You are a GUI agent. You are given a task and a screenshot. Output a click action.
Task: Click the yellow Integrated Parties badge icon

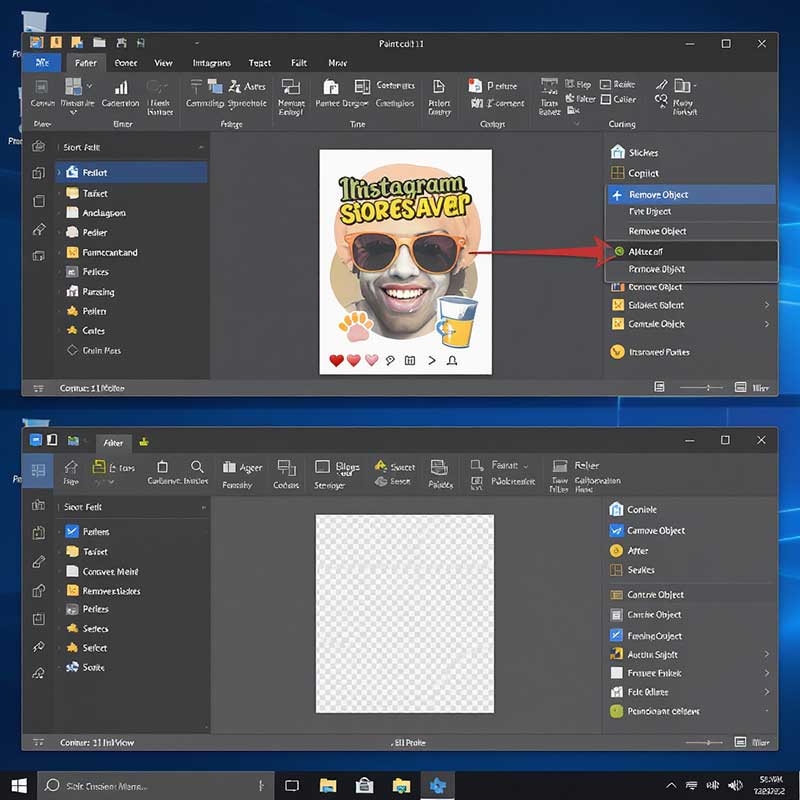click(618, 351)
